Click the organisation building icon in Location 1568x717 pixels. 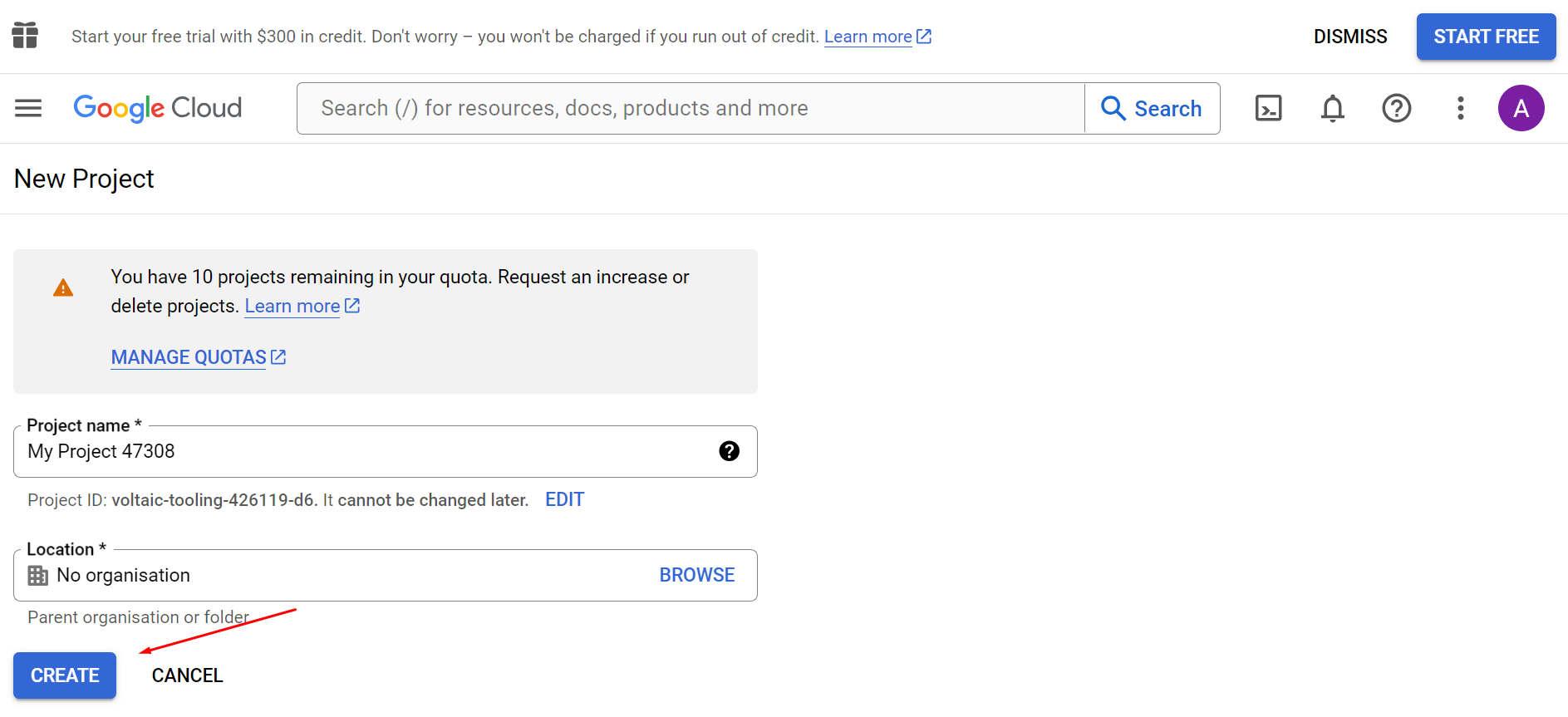click(x=38, y=575)
